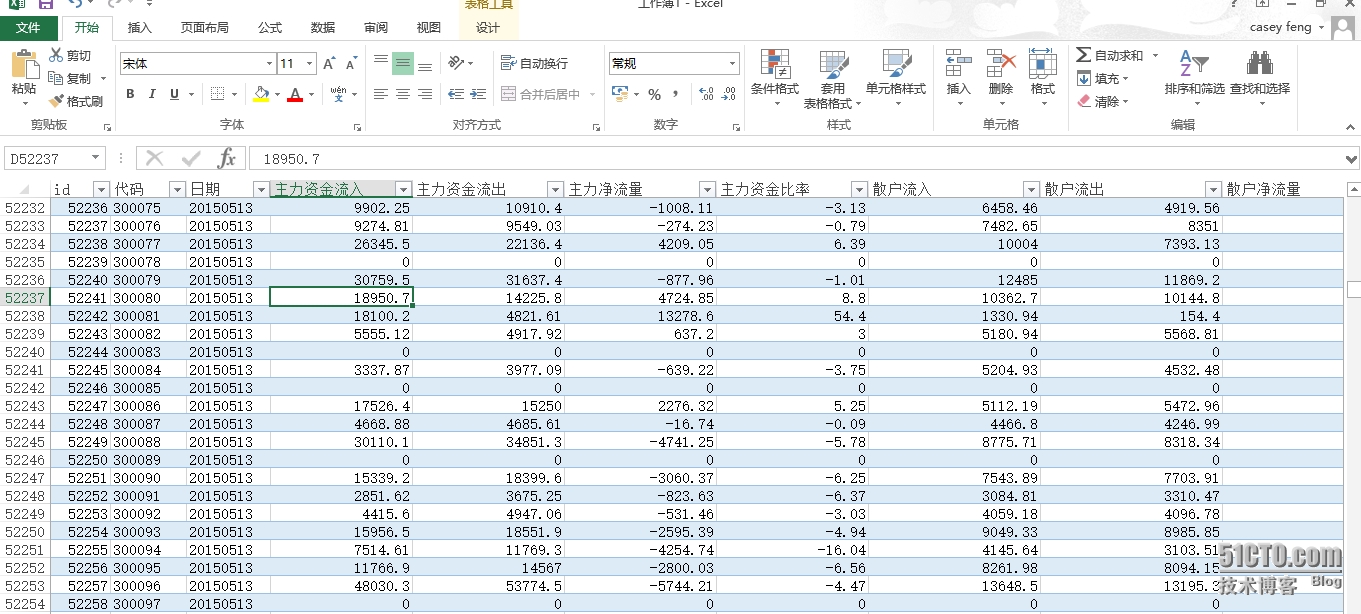
Task: Open the font size dropdown
Action: coord(309,64)
